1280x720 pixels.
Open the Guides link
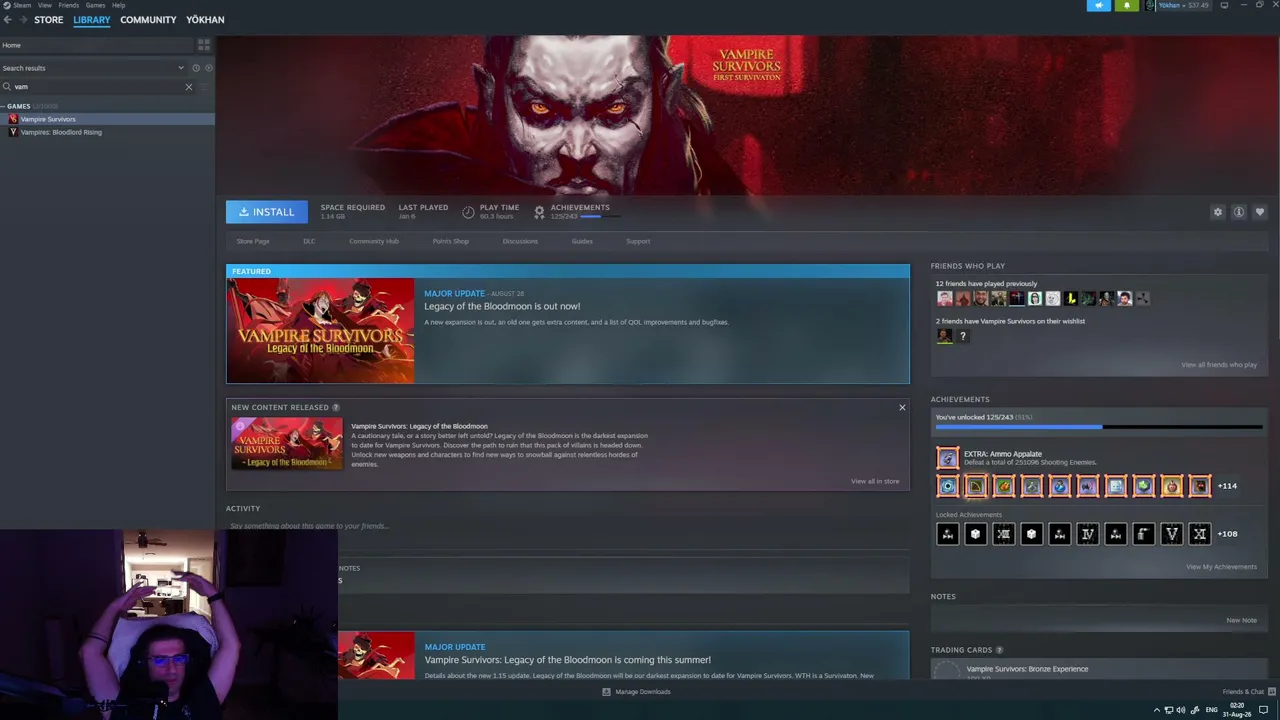582,241
